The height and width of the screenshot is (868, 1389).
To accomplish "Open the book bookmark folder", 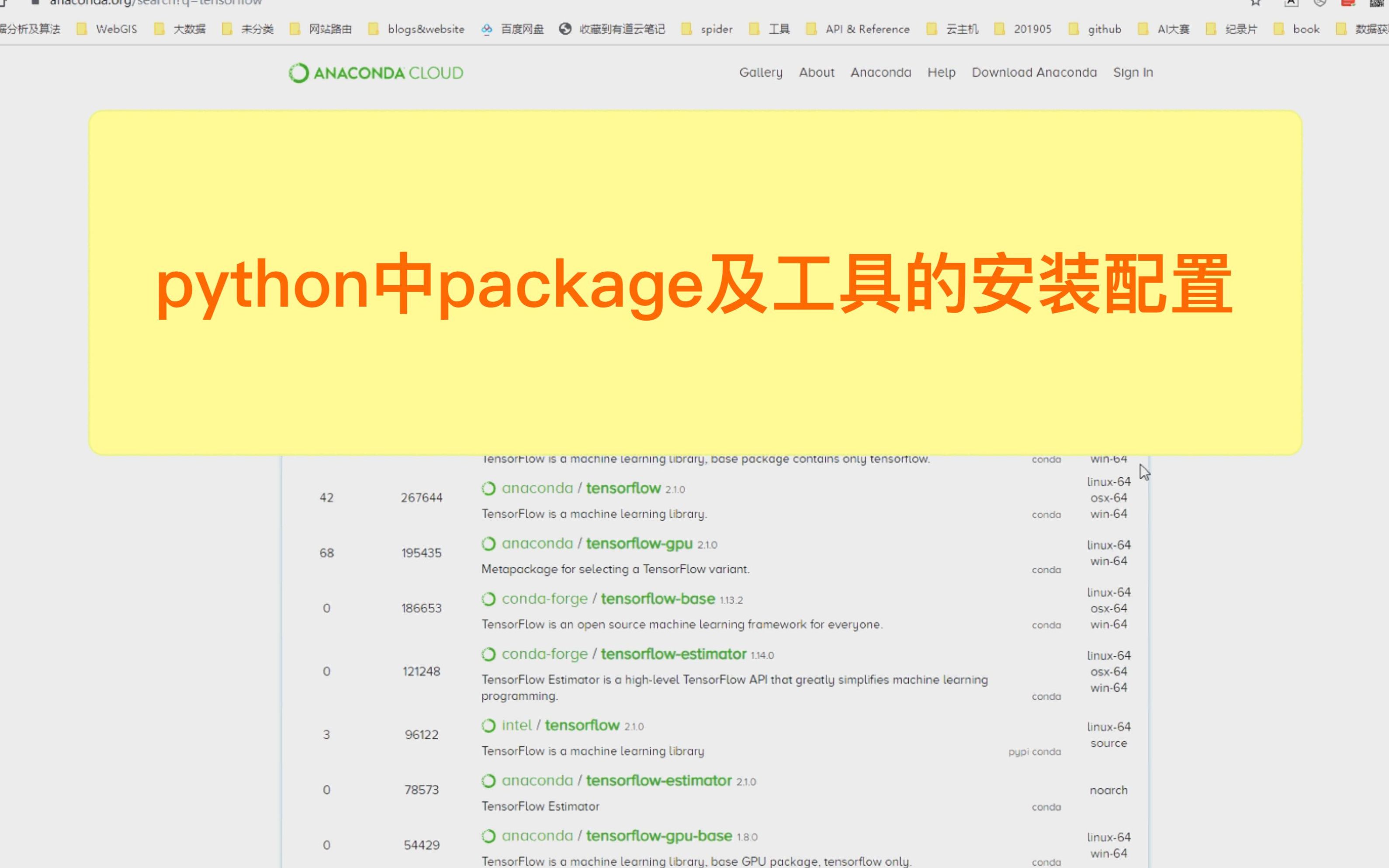I will coord(1296,29).
